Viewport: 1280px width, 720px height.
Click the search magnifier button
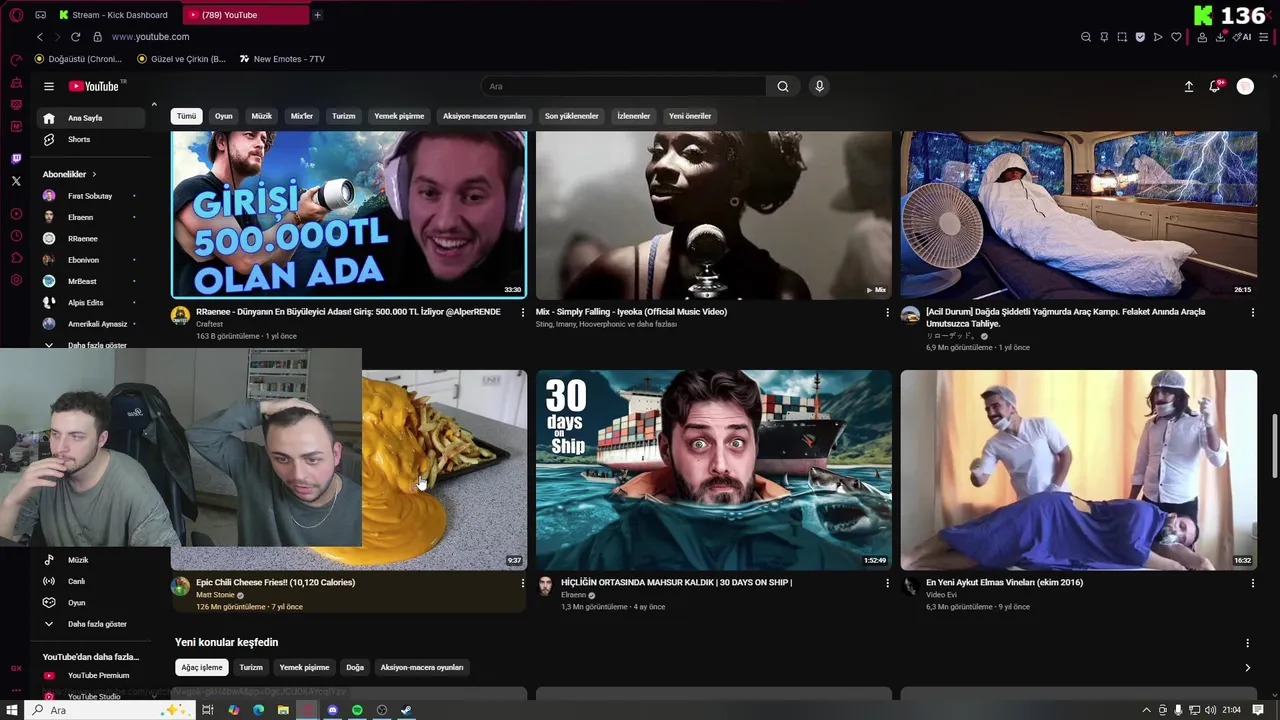[783, 86]
